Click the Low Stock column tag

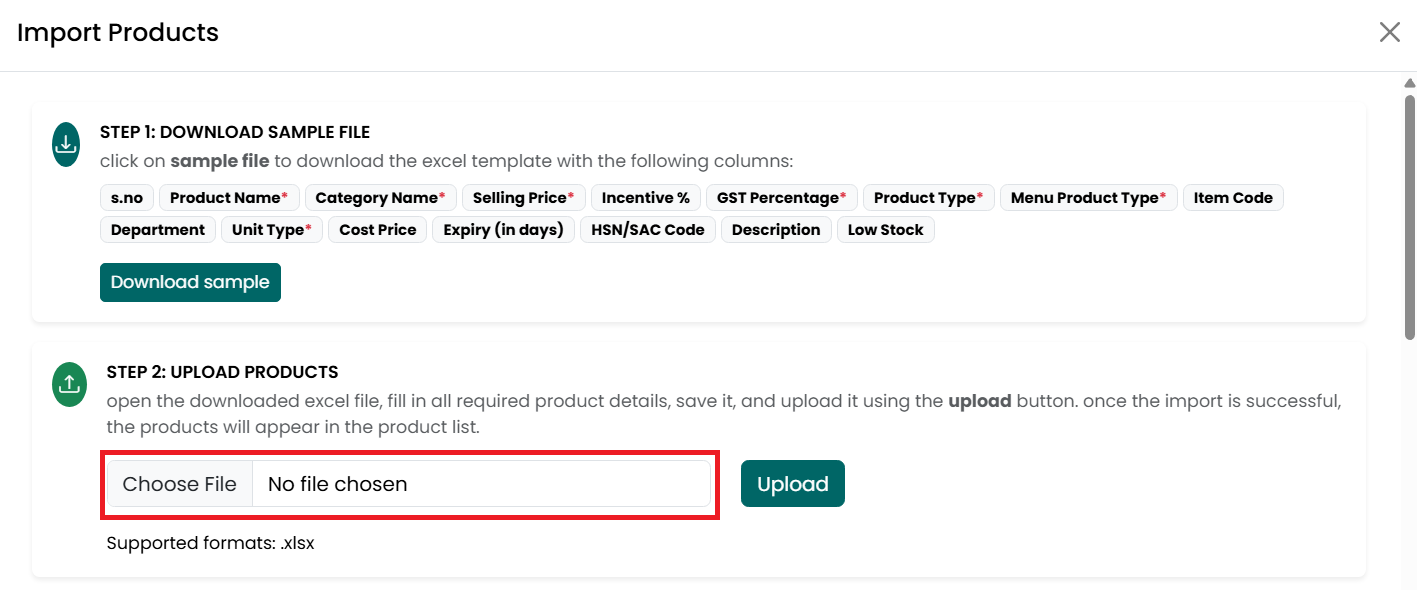point(886,230)
